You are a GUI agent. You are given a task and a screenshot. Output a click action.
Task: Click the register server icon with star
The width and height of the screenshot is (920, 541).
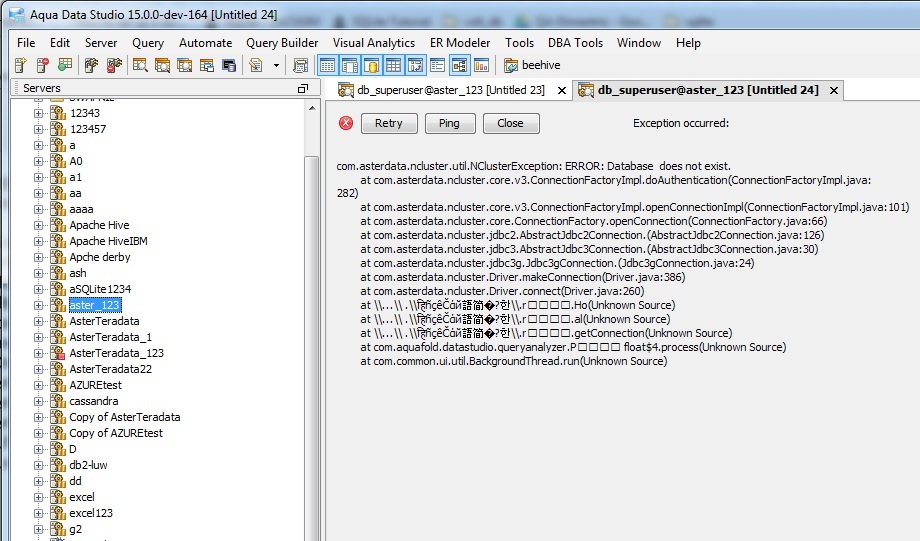pos(21,65)
